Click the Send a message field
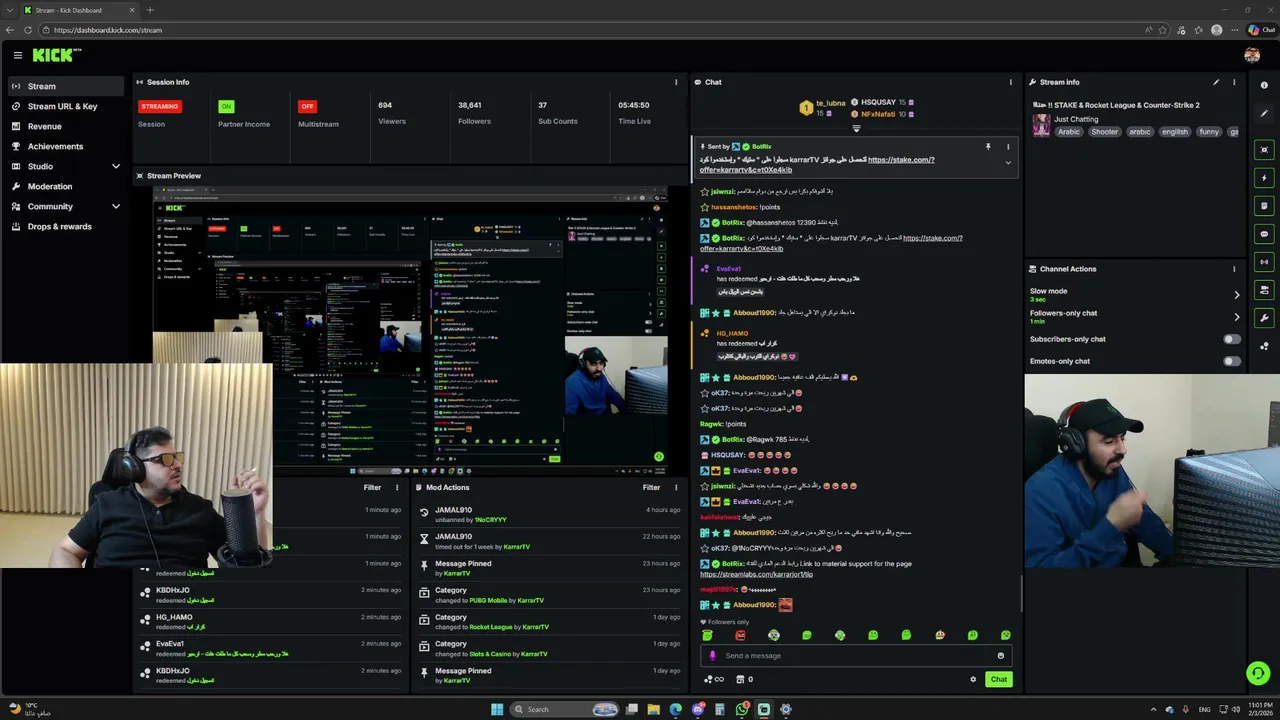The image size is (1280, 720). point(856,656)
